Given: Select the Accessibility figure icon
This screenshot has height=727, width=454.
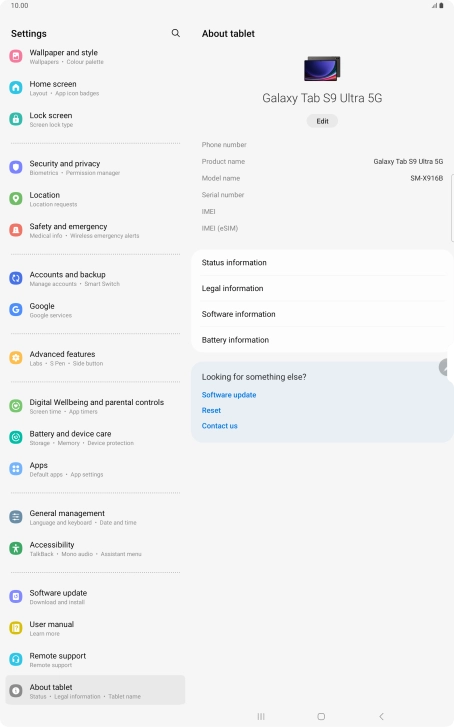Looking at the screenshot, I should [x=16, y=548].
